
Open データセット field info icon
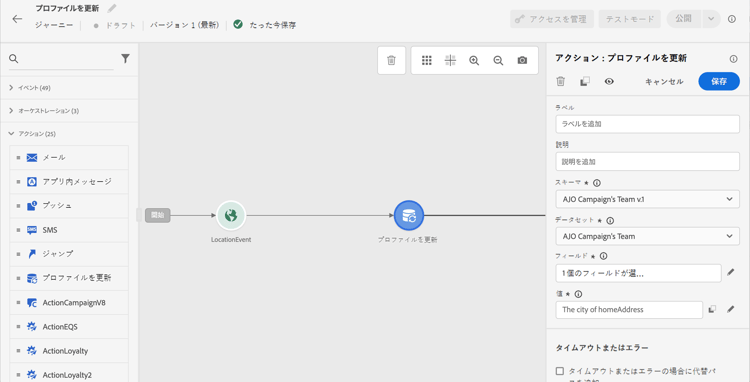click(x=610, y=220)
